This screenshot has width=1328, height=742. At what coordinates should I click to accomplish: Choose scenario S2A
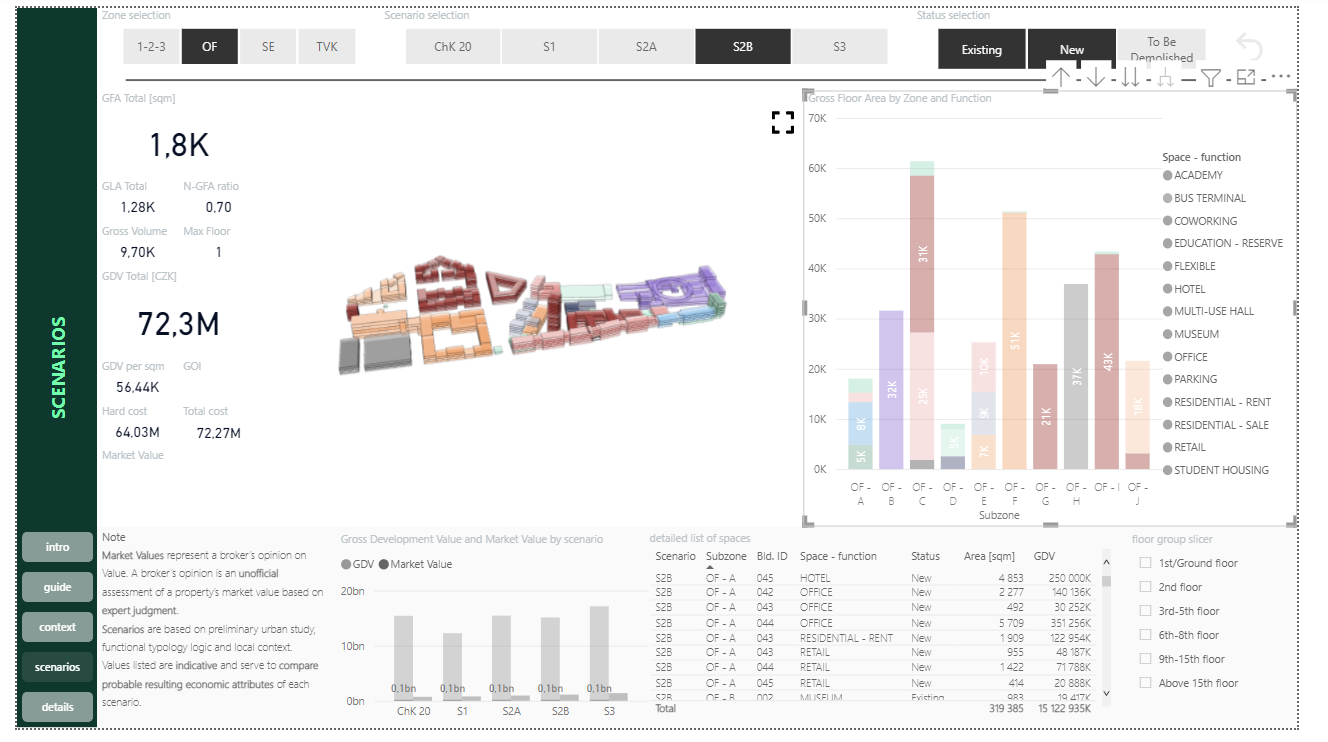tap(646, 46)
